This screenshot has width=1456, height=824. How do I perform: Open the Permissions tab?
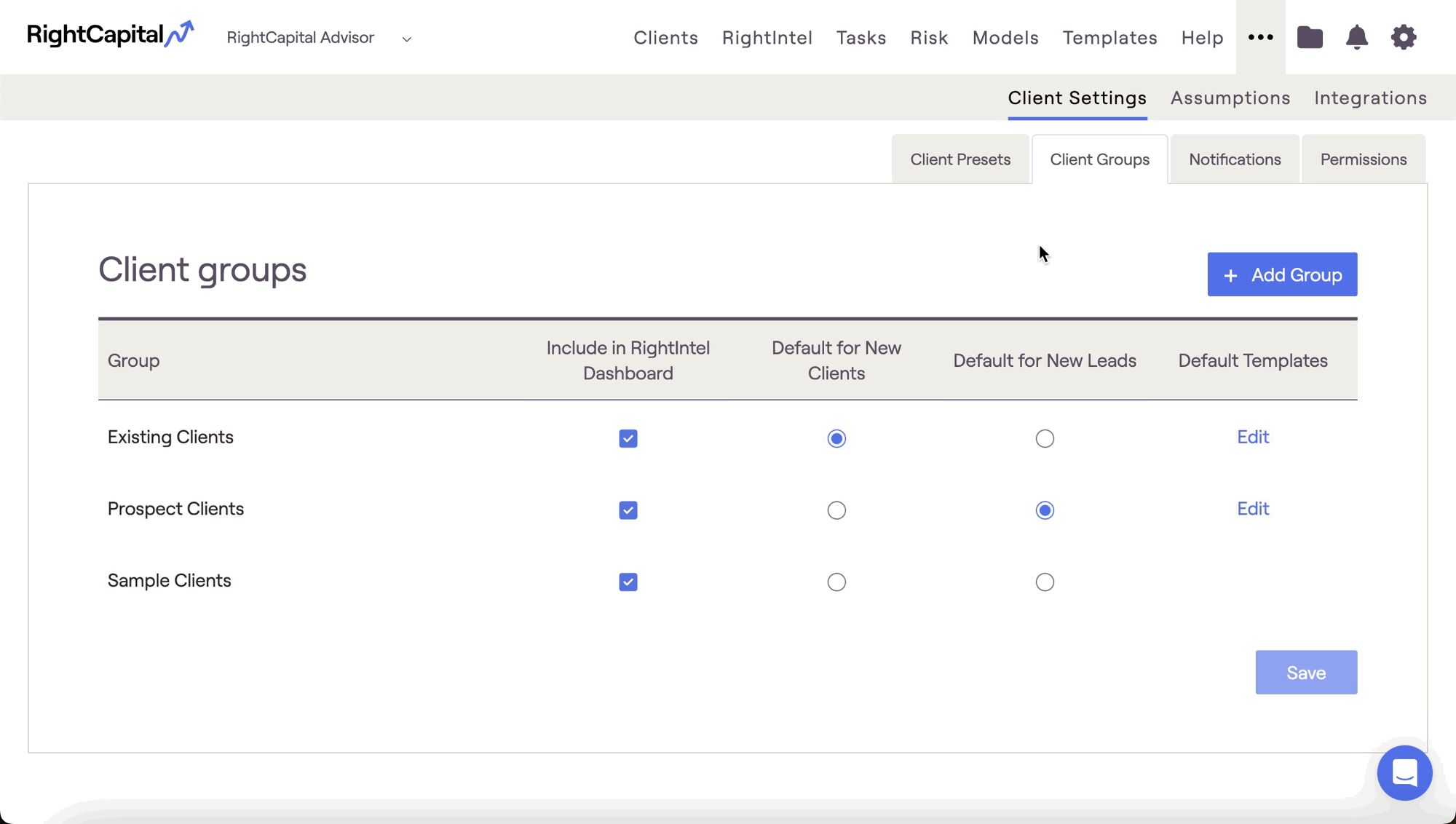point(1364,159)
